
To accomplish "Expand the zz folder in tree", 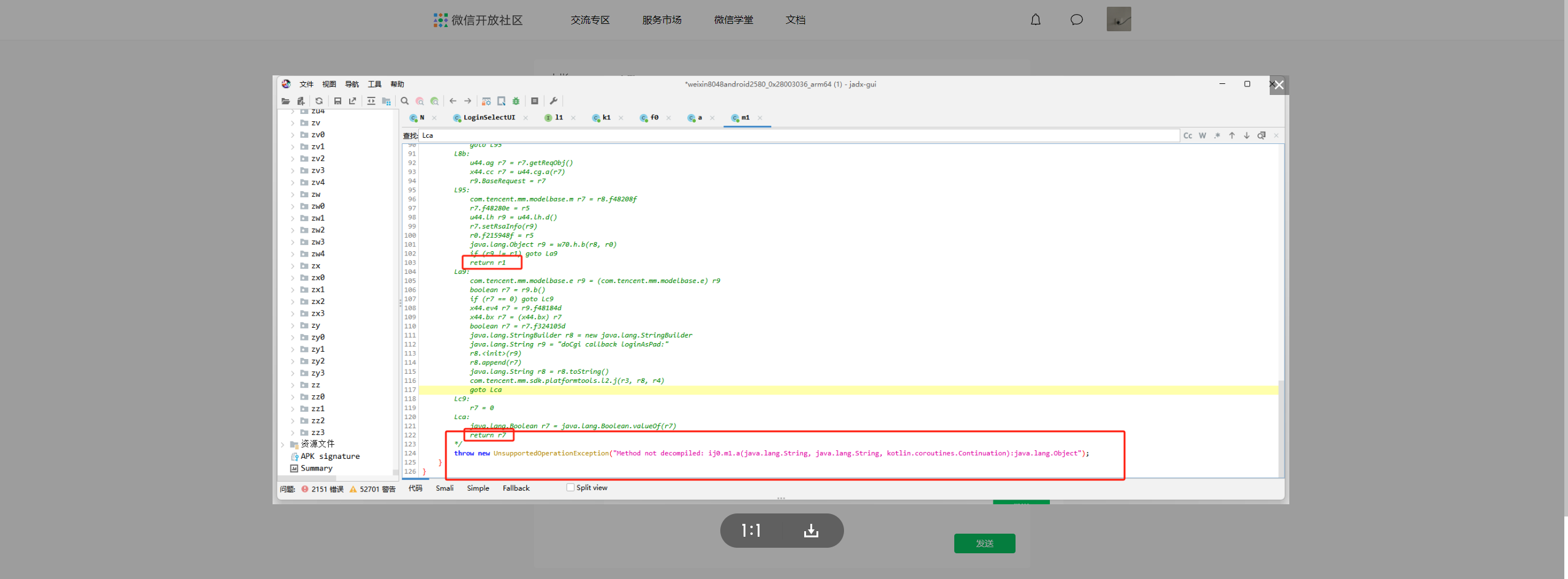I will (293, 385).
